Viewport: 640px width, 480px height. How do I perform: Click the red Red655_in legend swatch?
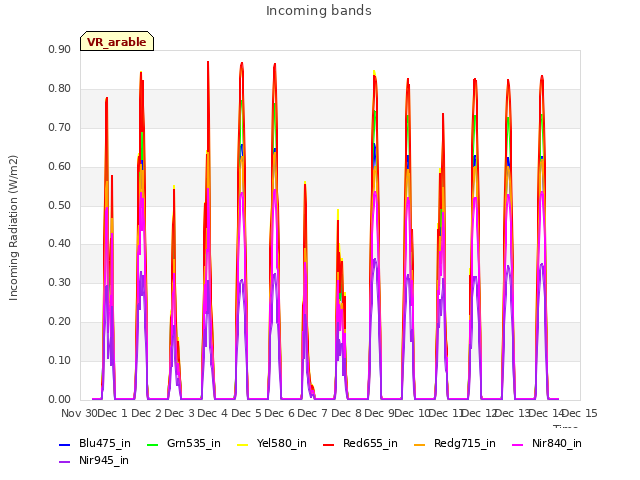coord(329,444)
